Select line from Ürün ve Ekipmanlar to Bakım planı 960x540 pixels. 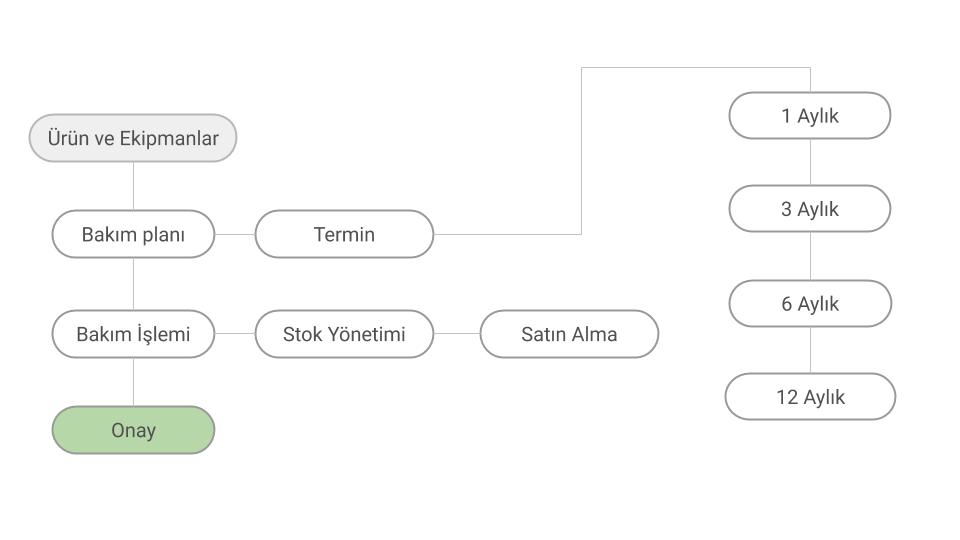click(x=133, y=186)
